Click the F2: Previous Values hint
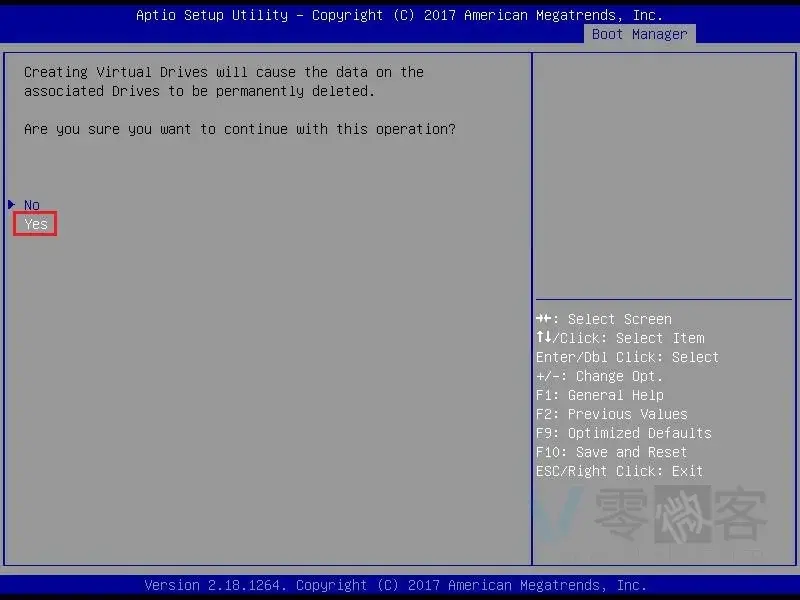The width and height of the screenshot is (800, 600). pos(611,414)
